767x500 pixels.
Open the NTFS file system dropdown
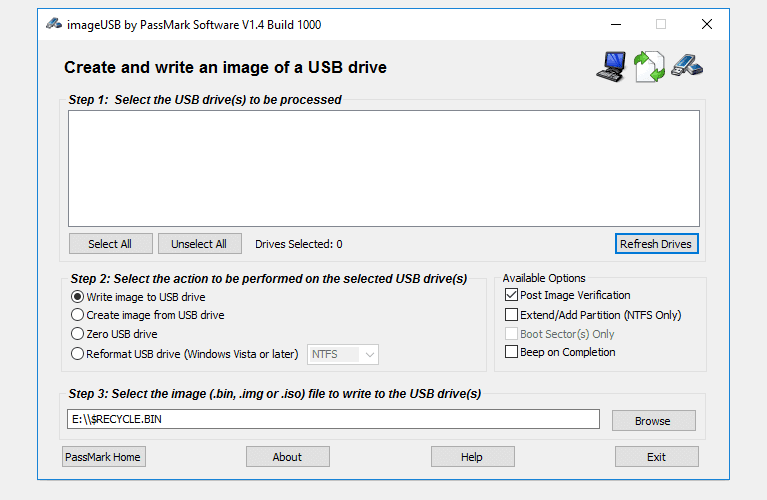click(343, 354)
